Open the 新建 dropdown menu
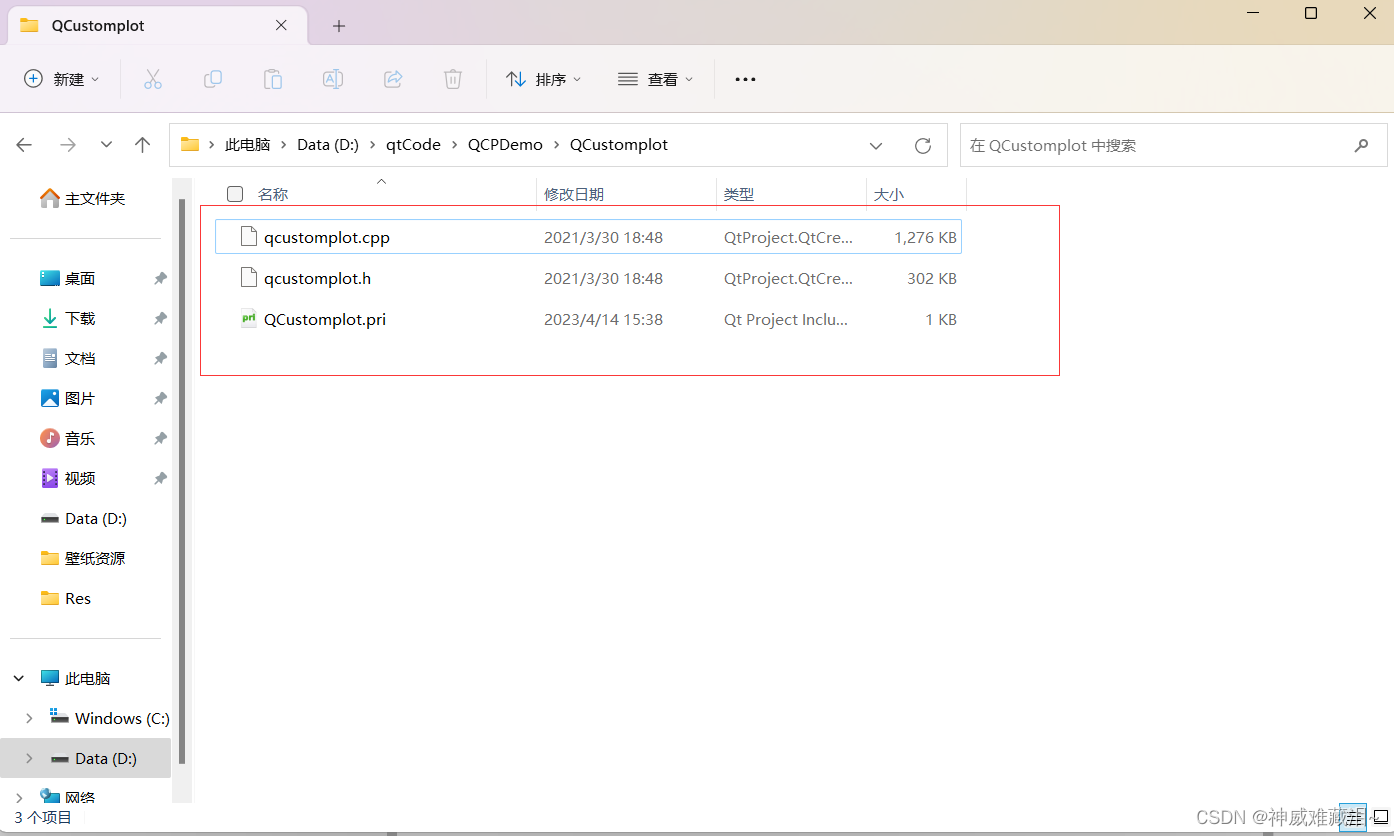Viewport: 1394px width, 836px height. coord(62,79)
